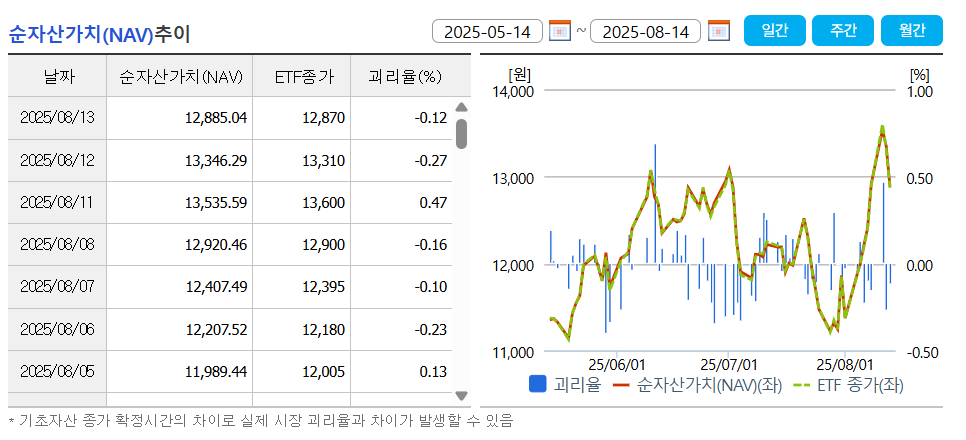This screenshot has height=440, width=966.
Task: Click the deviation value -0.23
Action: tap(431, 330)
